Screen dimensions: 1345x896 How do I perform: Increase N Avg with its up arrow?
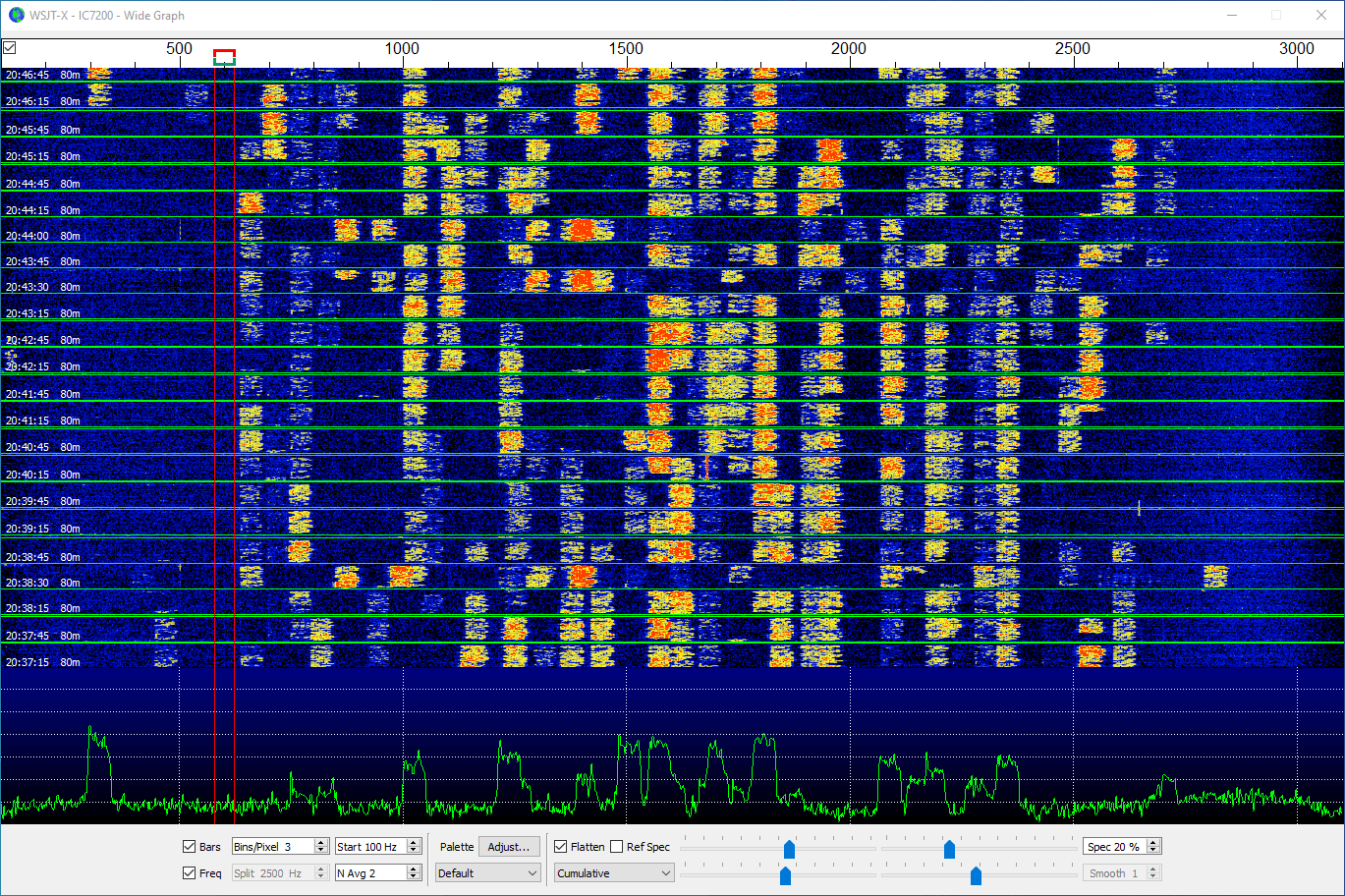(x=414, y=869)
